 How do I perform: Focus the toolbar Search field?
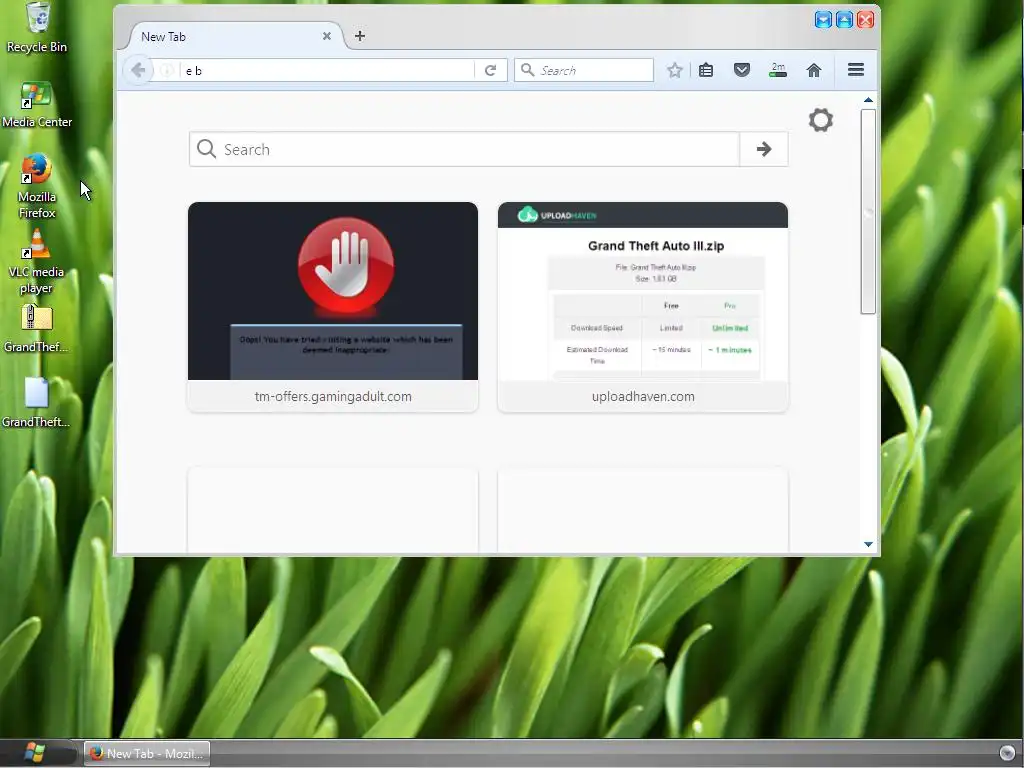584,71
